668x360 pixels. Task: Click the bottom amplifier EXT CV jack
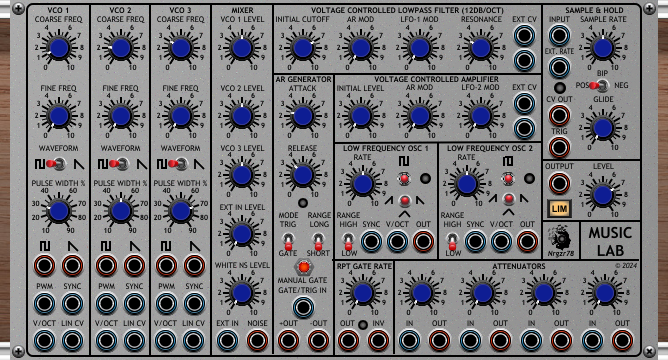[x=524, y=128]
